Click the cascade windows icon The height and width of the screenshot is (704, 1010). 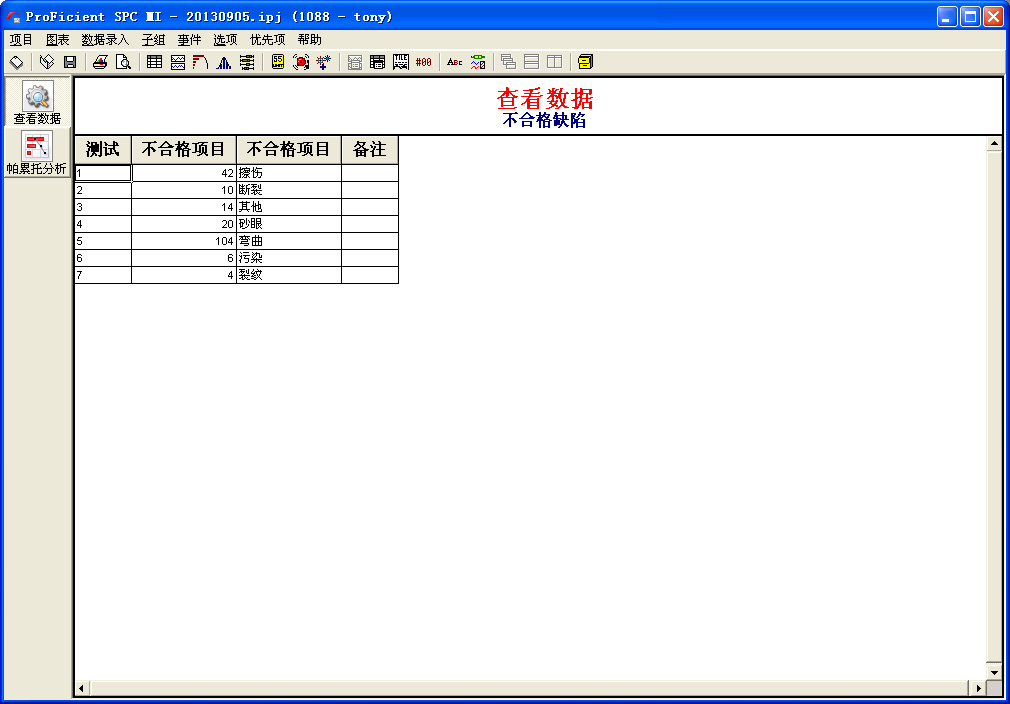click(508, 62)
